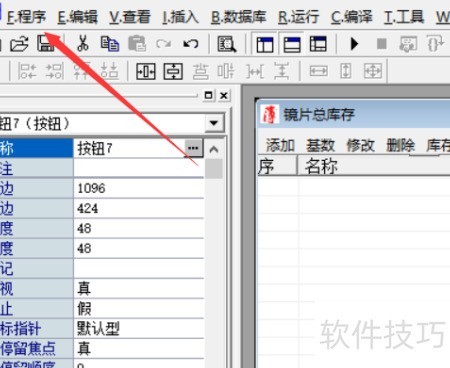Copy using the duplicate pages icon
Screen dimensions: 450x368
click(110, 44)
